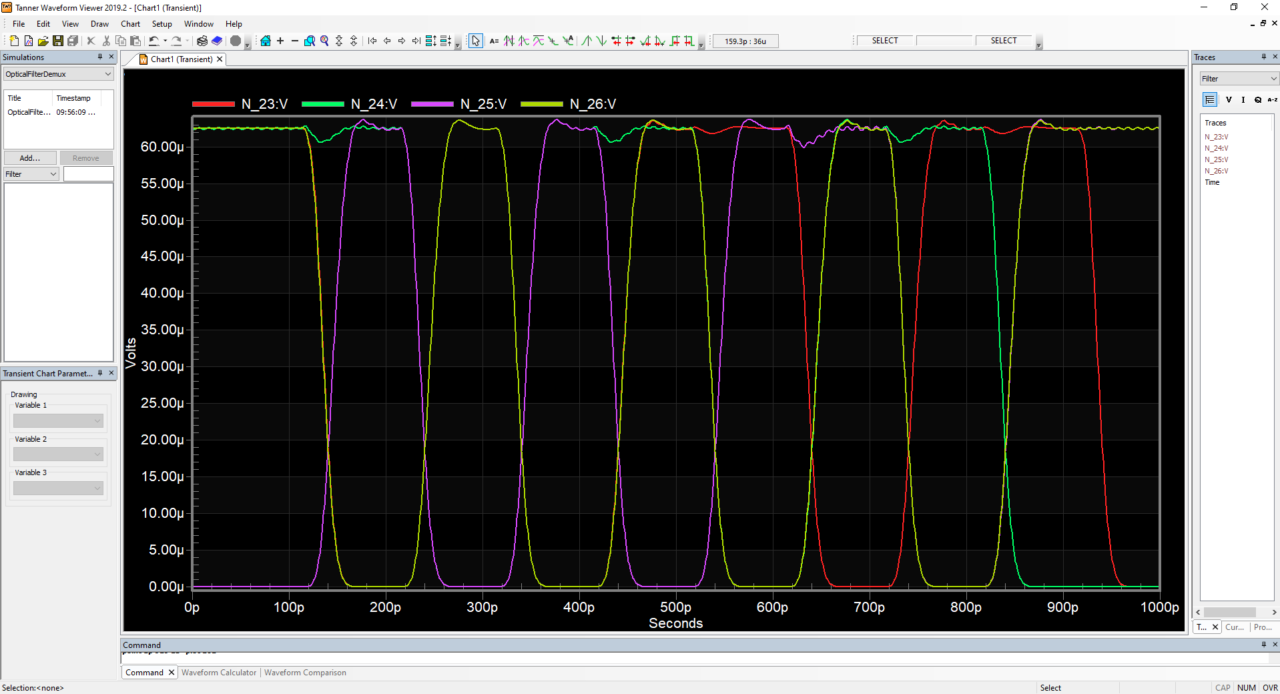Open the OpticalFilterDemux simulation dropdown
Image resolution: width=1280 pixels, height=694 pixels.
pyautogui.click(x=58, y=74)
